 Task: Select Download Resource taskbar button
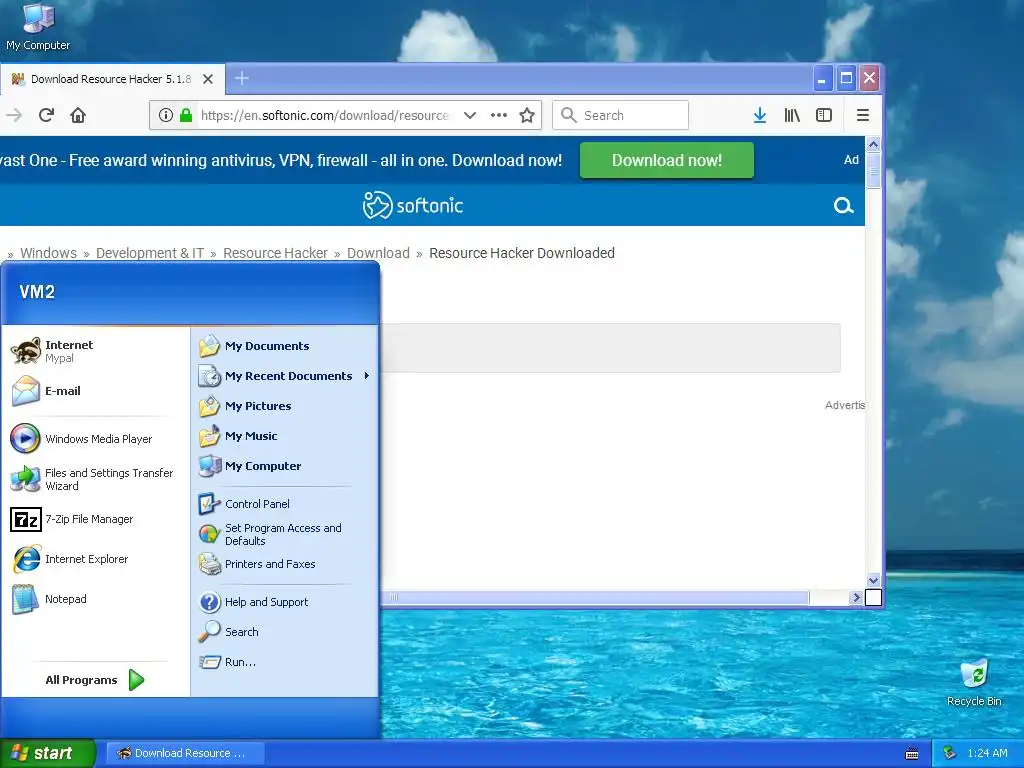coord(185,753)
